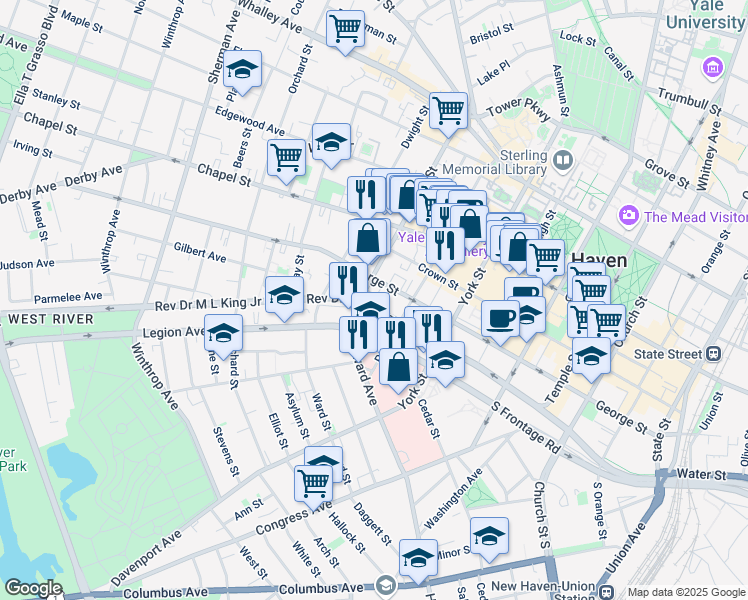Select the shopping bag marker above George St
Screen dimensions: 748x600
click(367, 238)
